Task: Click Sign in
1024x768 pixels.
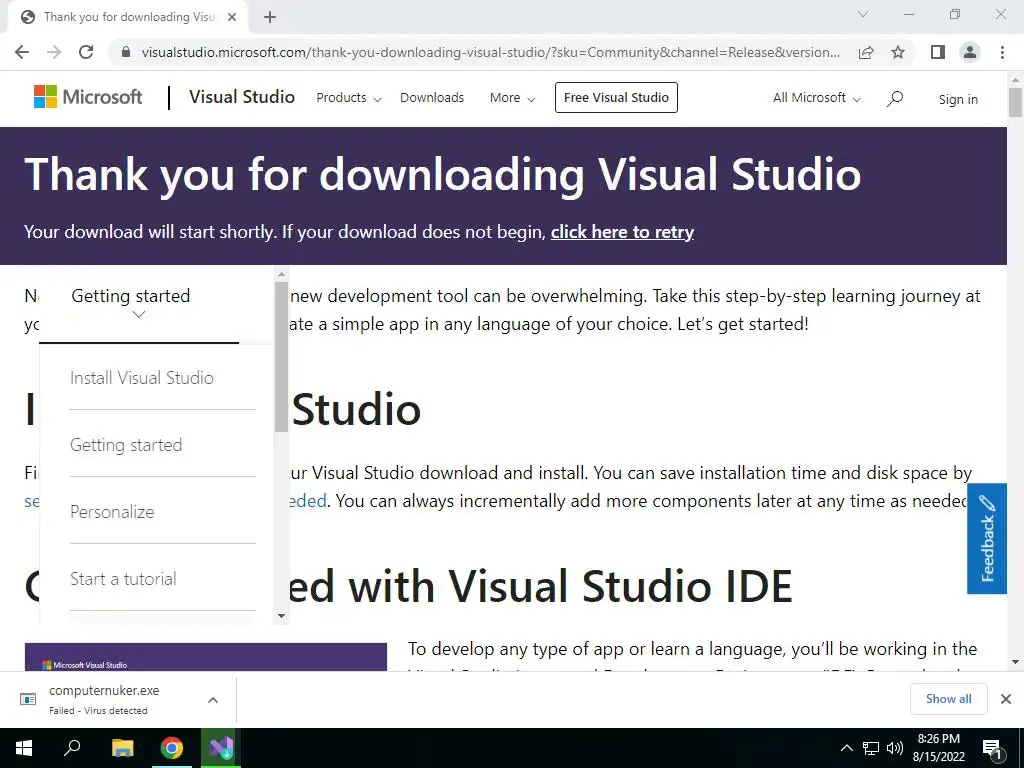Action: click(958, 99)
